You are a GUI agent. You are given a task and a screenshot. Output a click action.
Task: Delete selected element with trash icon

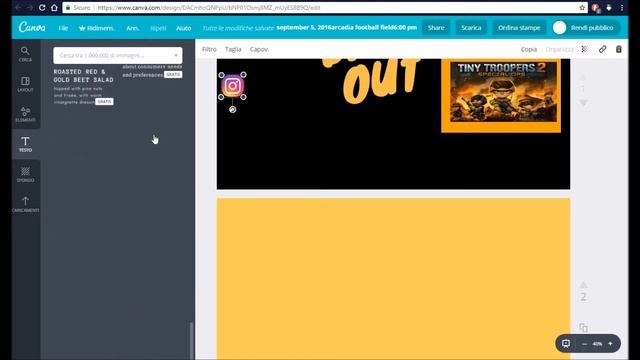pyautogui.click(x=619, y=49)
